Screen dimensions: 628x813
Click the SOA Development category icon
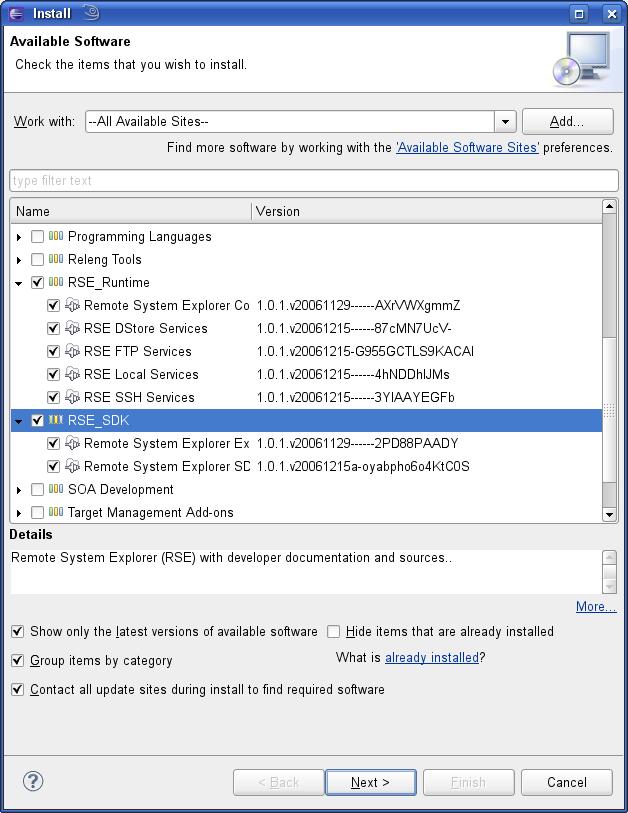point(56,489)
